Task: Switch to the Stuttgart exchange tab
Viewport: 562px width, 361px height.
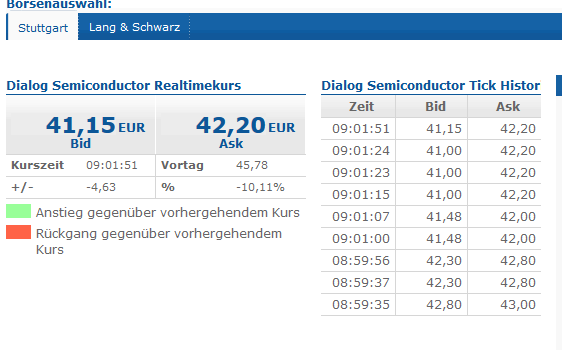Action: pyautogui.click(x=43, y=27)
